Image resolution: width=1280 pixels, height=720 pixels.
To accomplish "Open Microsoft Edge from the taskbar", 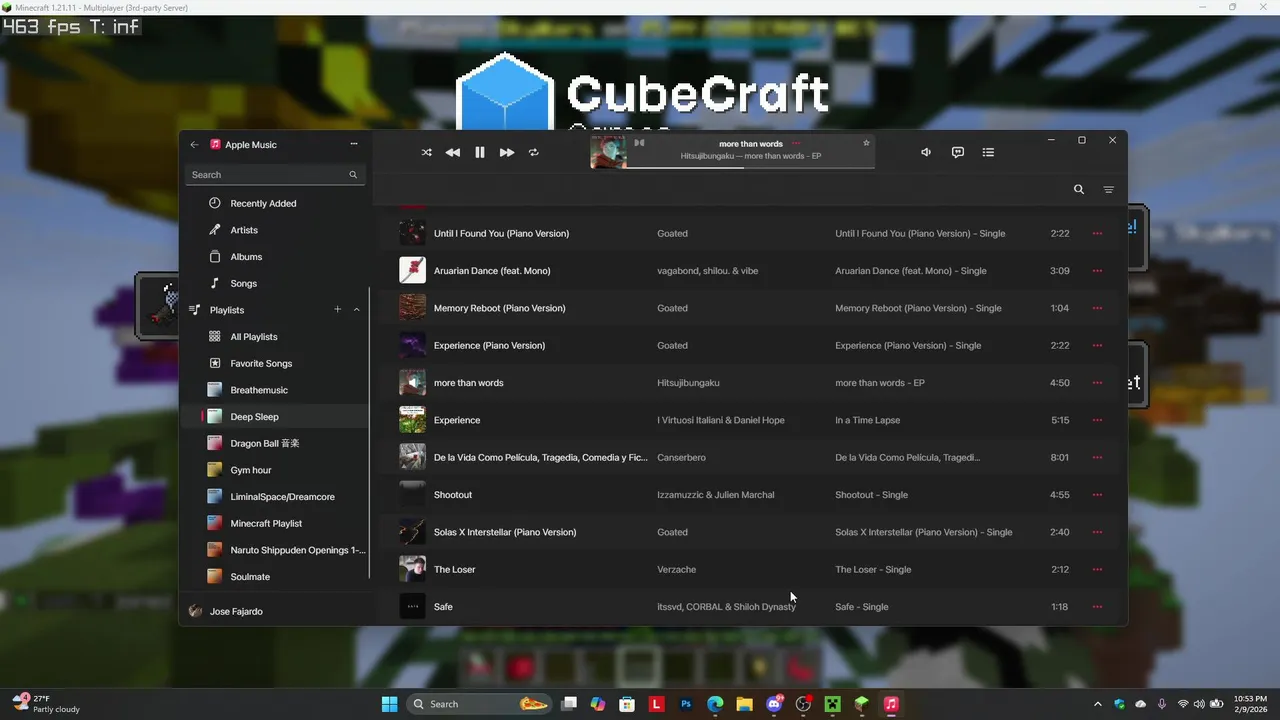I will 715,704.
